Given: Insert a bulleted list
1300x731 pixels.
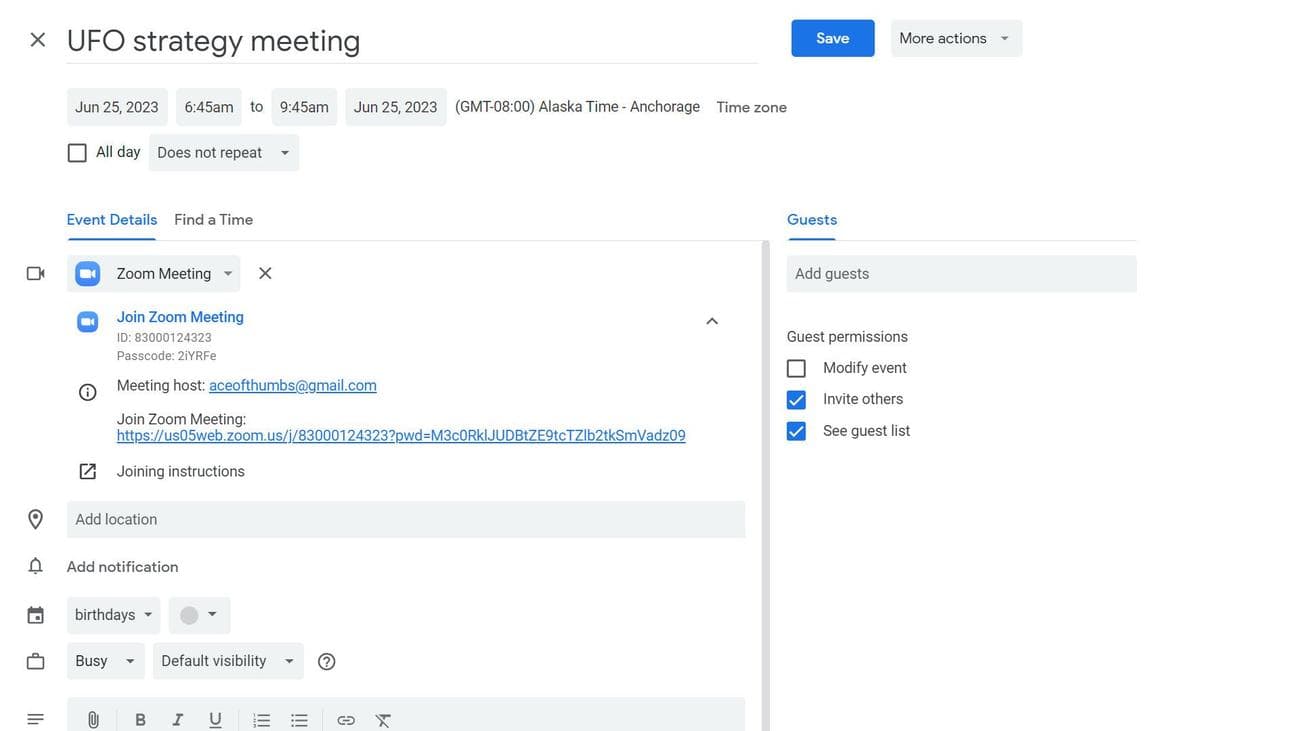Looking at the screenshot, I should tap(299, 720).
